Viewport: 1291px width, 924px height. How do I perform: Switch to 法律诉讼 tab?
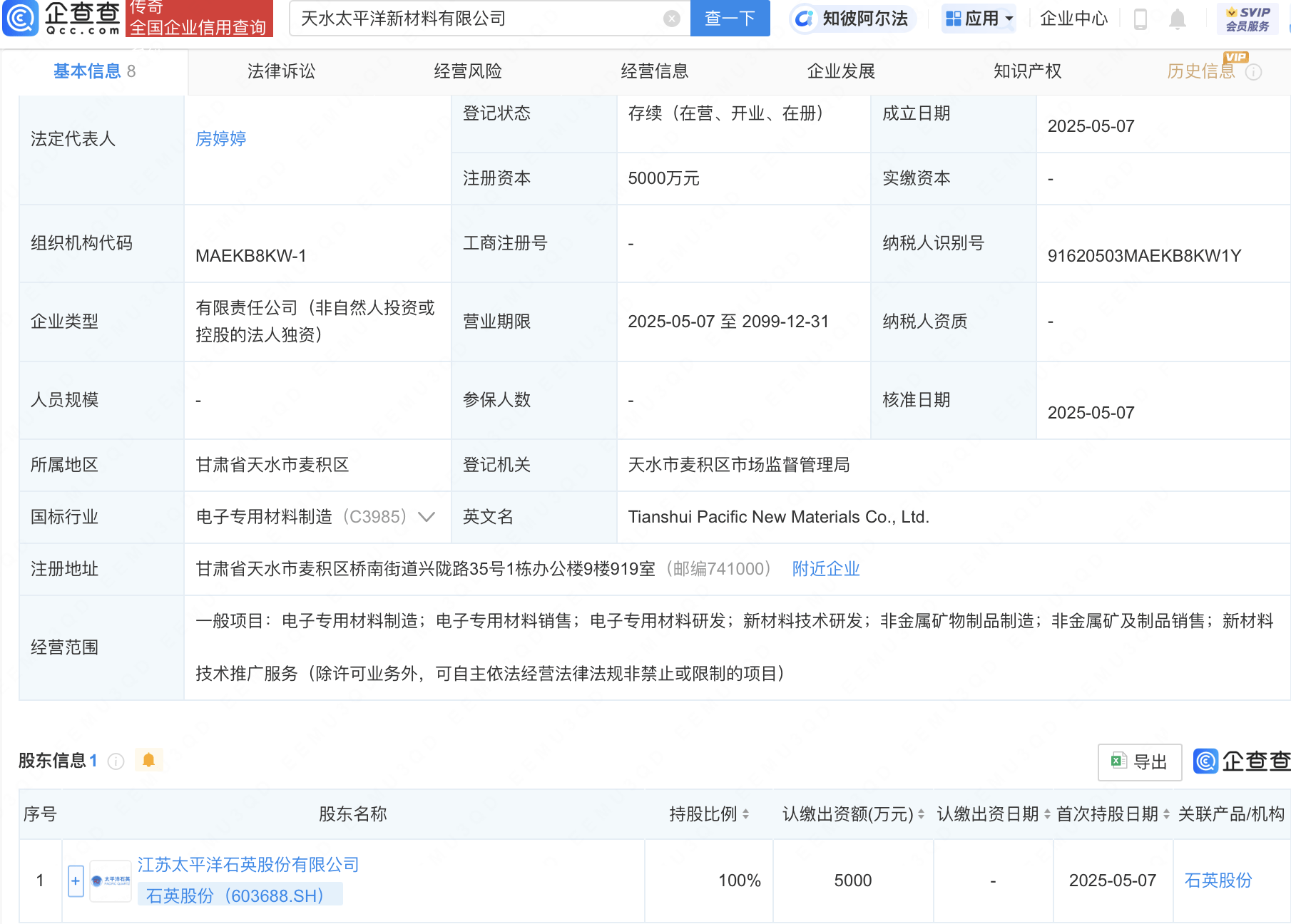(281, 71)
